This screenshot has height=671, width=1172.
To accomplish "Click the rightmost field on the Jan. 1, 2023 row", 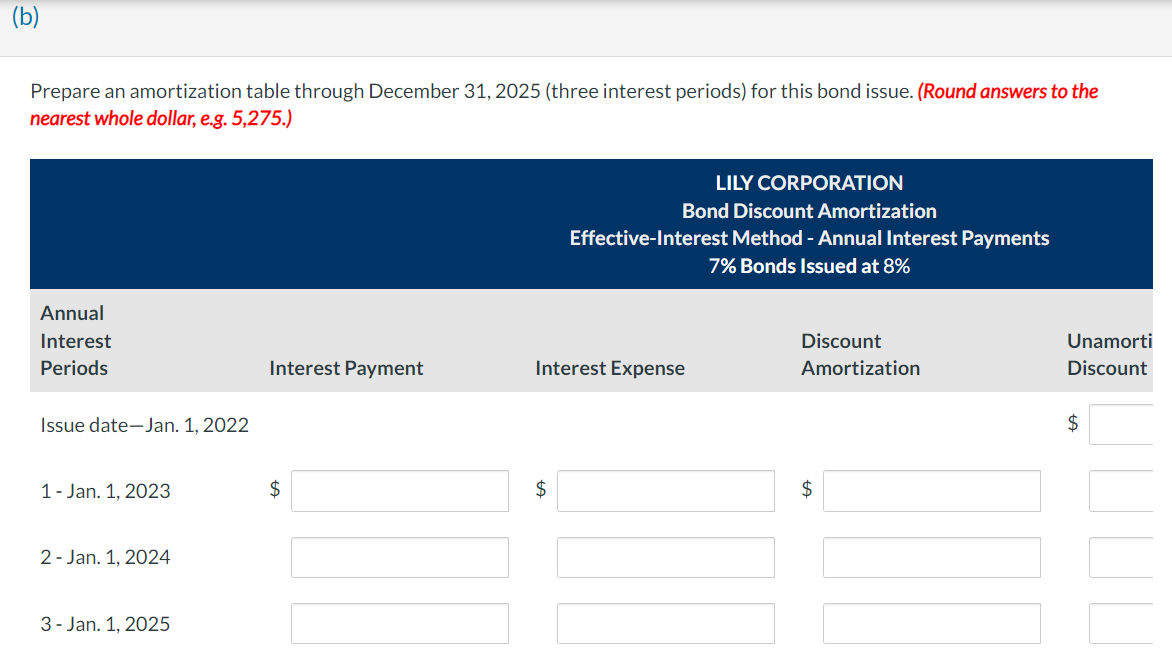I will [x=1130, y=490].
